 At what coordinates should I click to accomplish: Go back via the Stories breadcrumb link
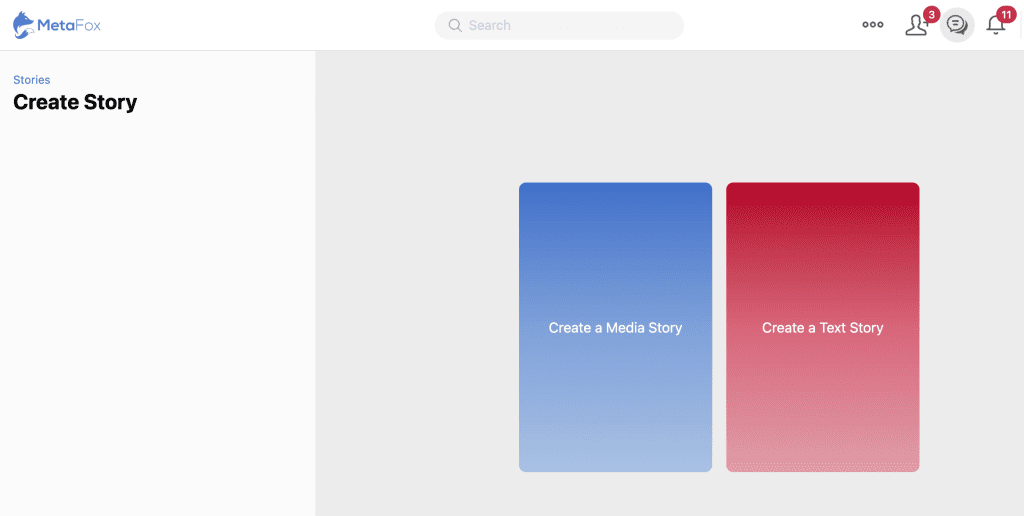tap(31, 80)
